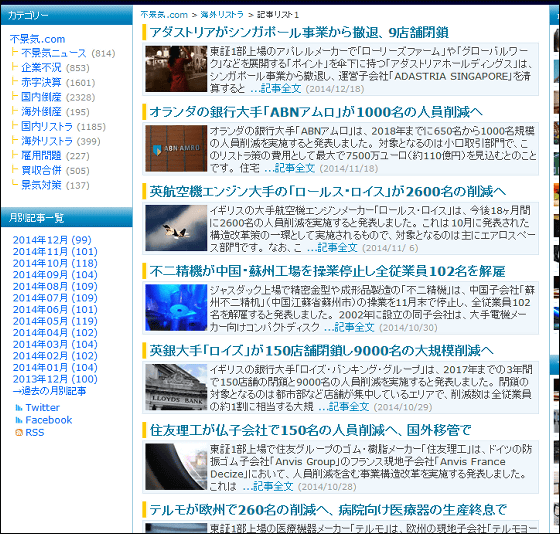Open 2014年05月 monthly archive
This screenshot has width=560, height=534.
point(55,321)
